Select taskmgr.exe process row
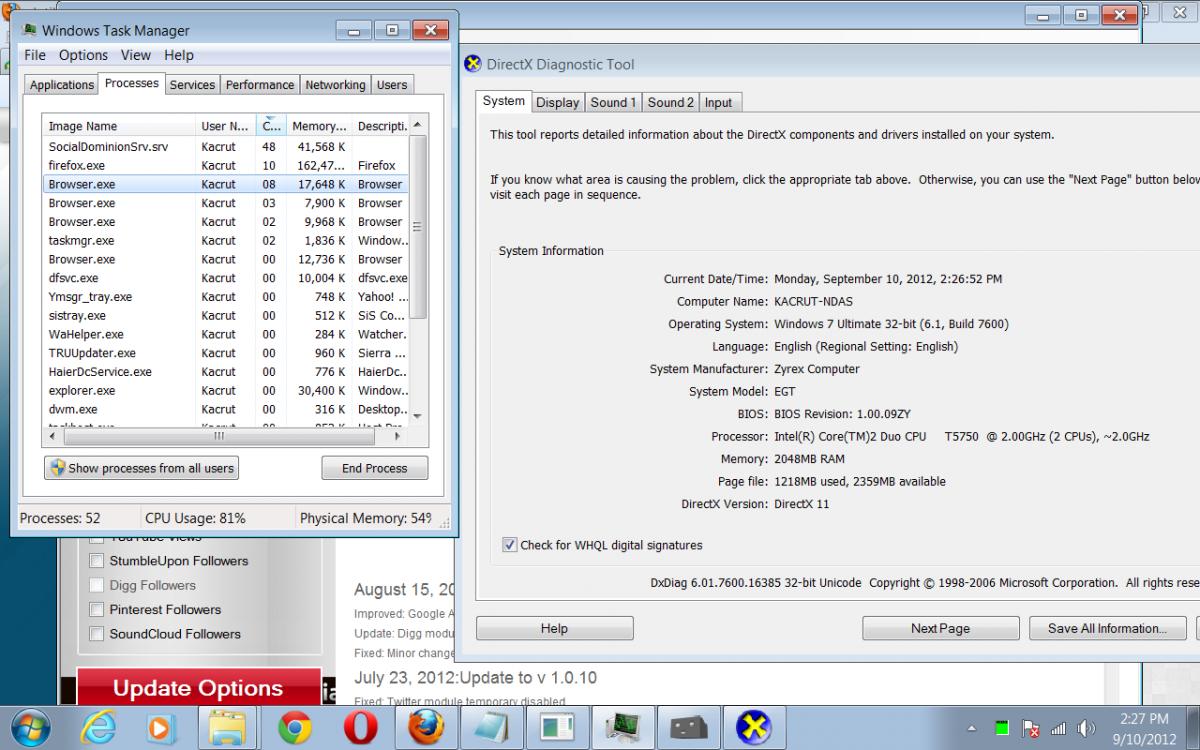The width and height of the screenshot is (1200, 750). tap(225, 240)
